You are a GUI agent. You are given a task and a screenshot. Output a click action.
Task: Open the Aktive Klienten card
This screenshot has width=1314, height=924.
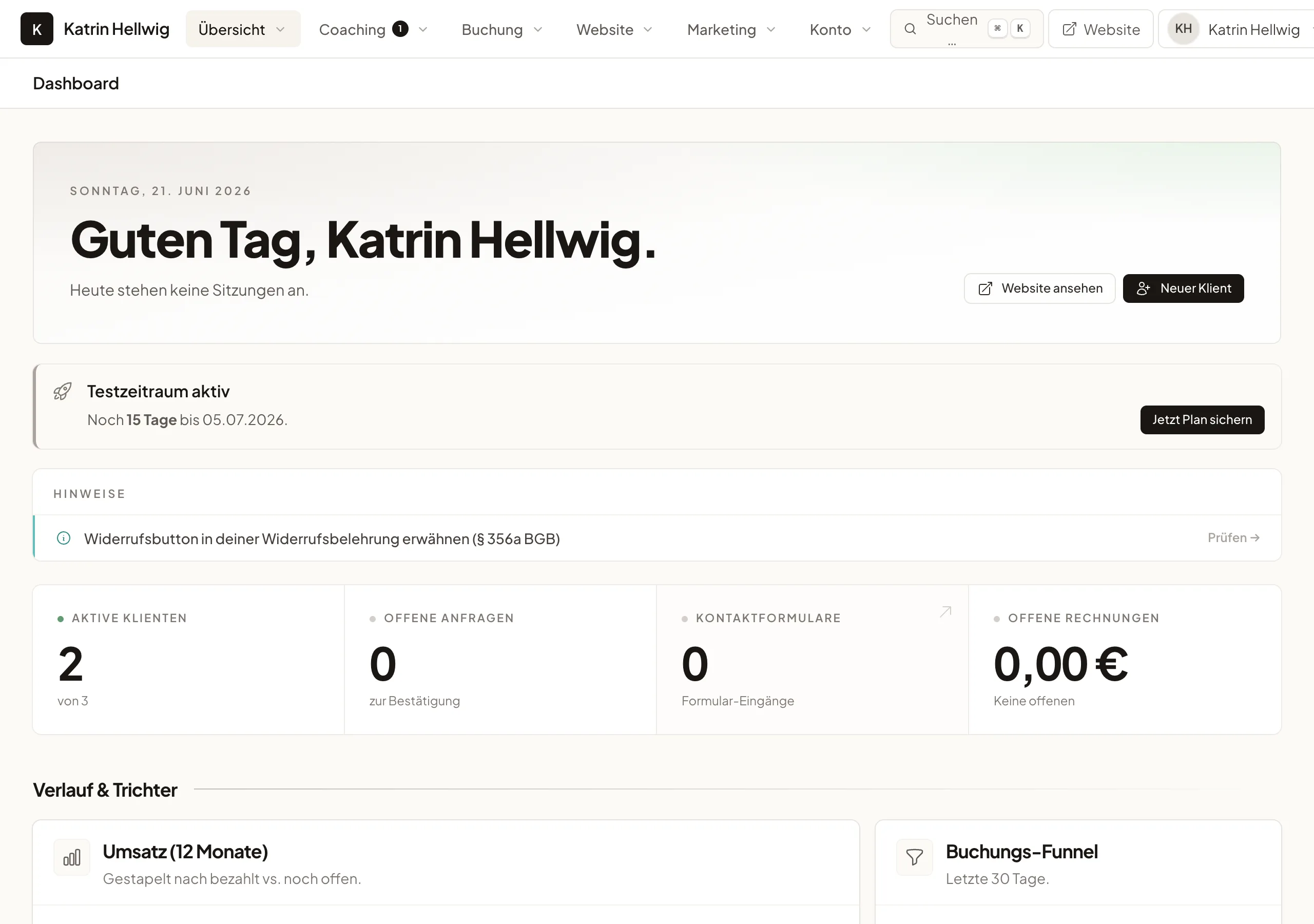point(188,660)
